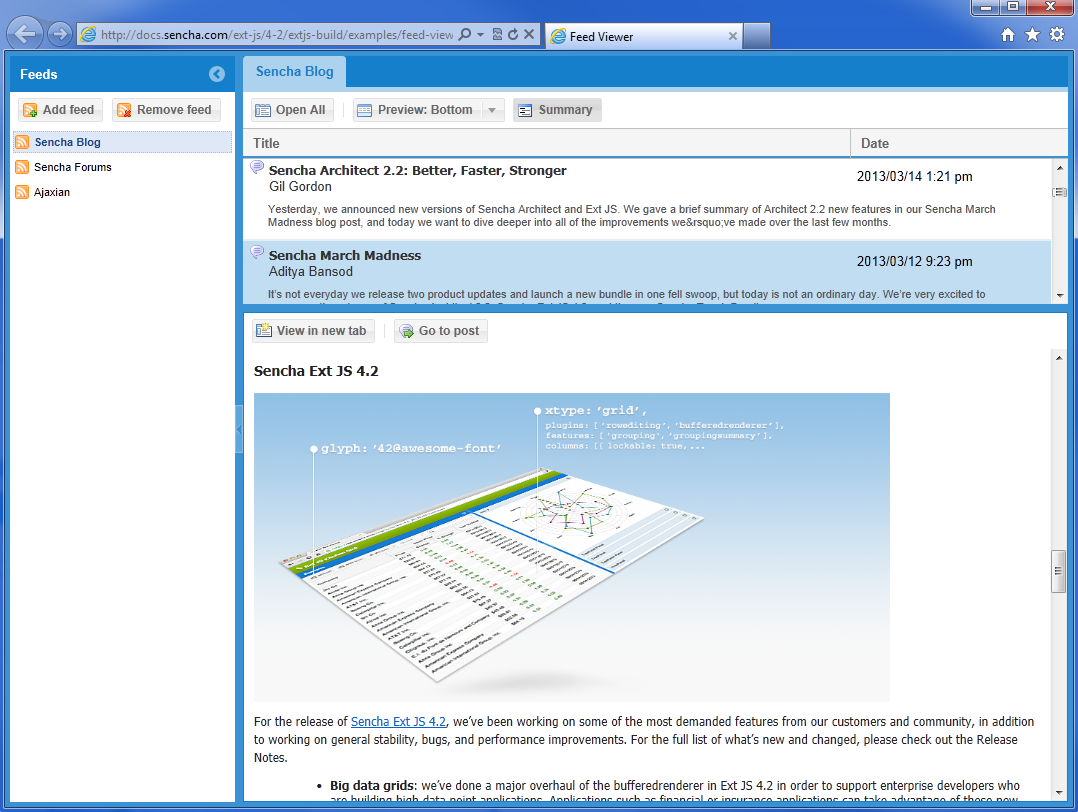Click the address bar URL field
This screenshot has height=812, width=1078.
pos(276,34)
